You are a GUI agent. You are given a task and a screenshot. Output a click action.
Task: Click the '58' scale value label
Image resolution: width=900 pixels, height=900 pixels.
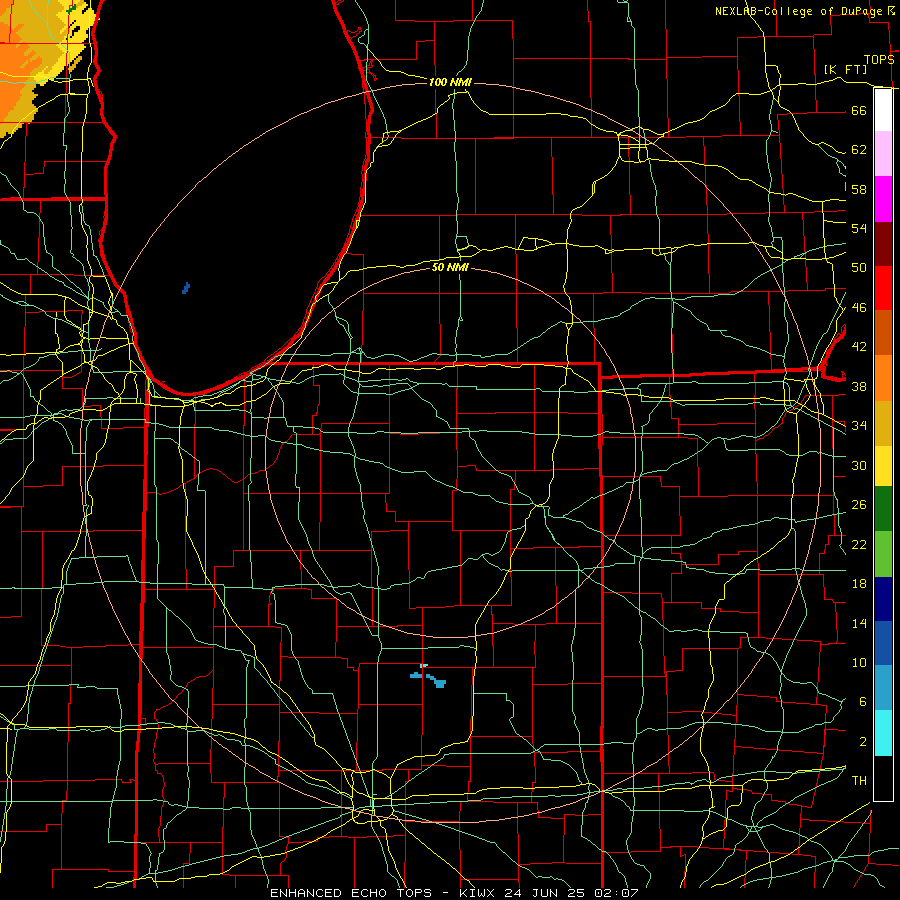859,189
